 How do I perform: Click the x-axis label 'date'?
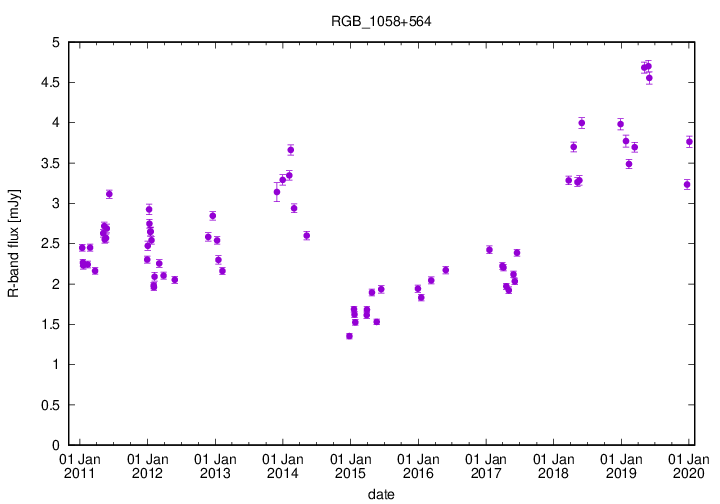point(380,494)
